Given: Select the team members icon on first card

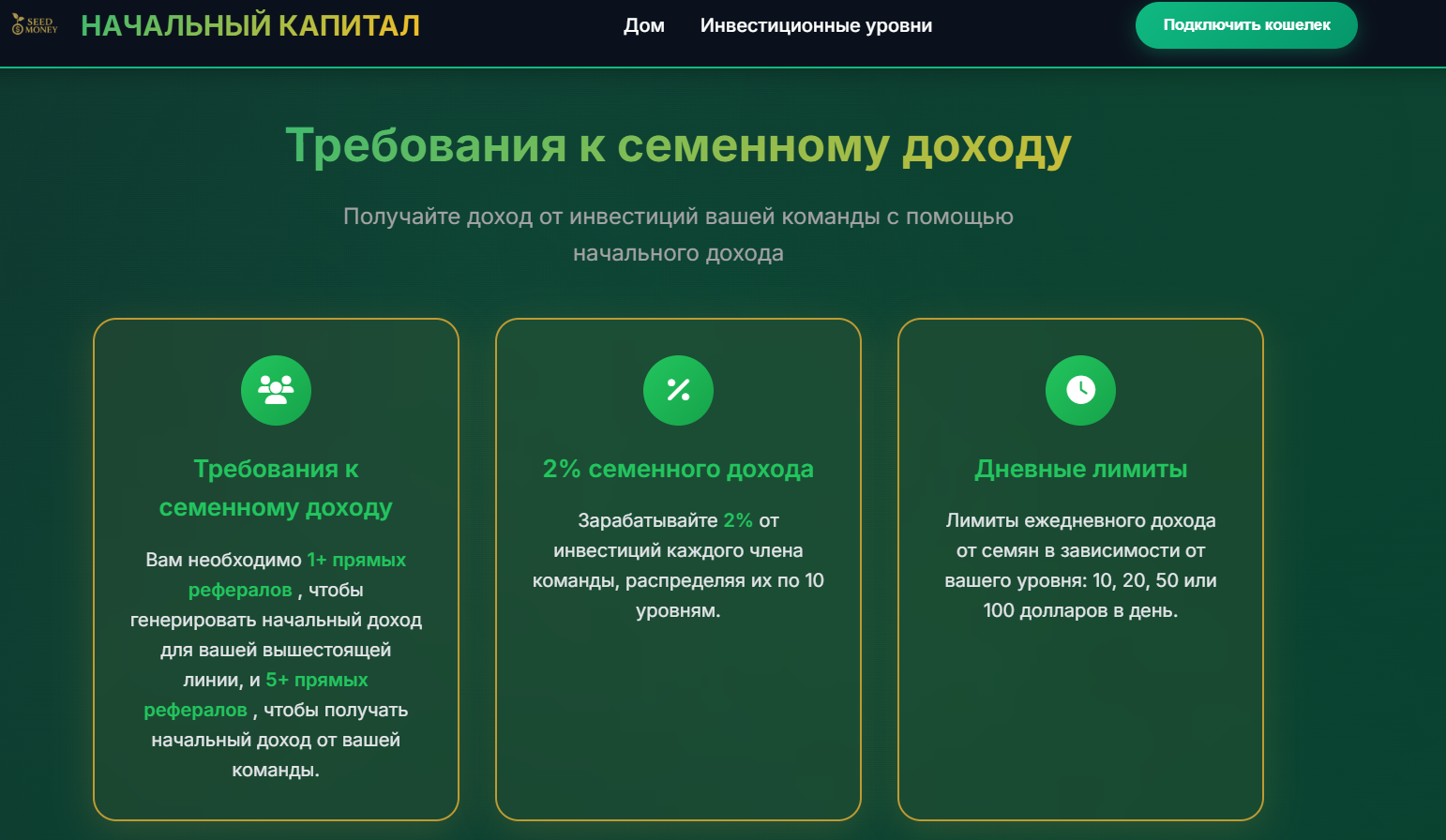Looking at the screenshot, I should pos(276,390).
